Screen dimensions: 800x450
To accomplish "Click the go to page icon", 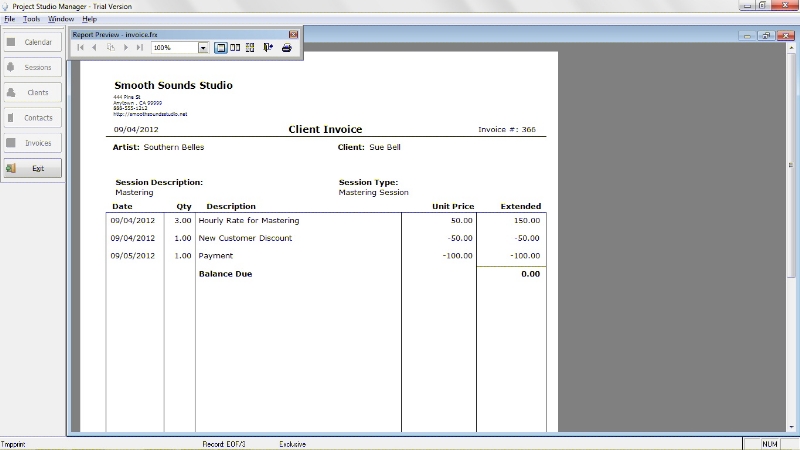I will (111, 48).
